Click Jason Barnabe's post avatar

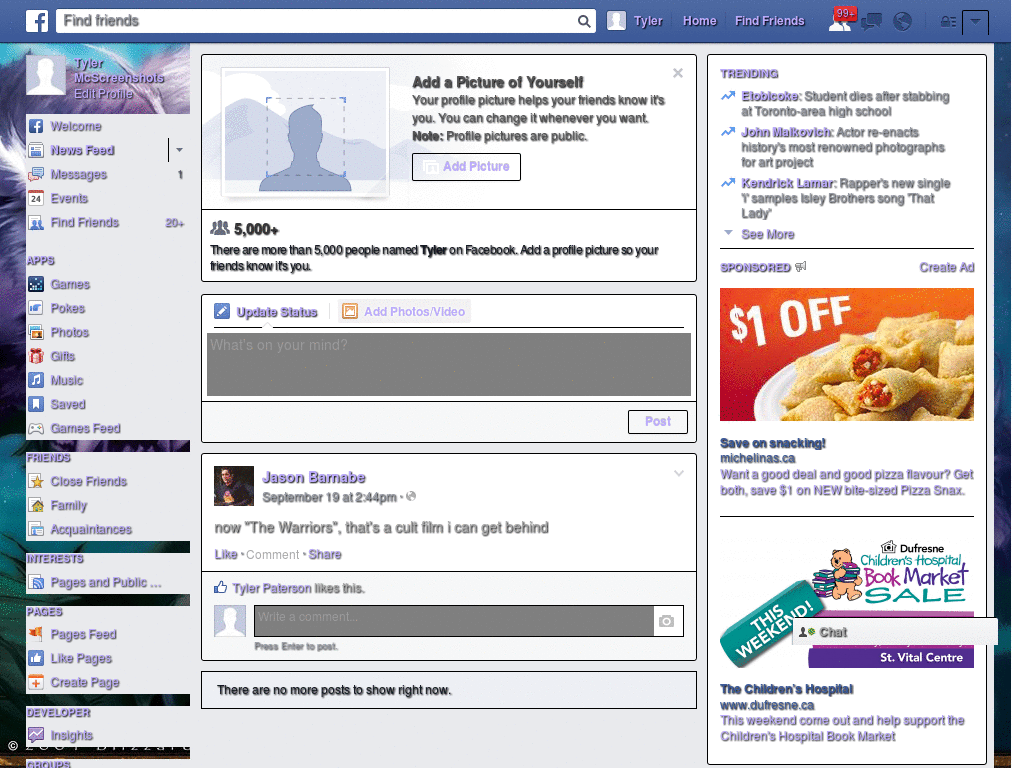coord(234,486)
